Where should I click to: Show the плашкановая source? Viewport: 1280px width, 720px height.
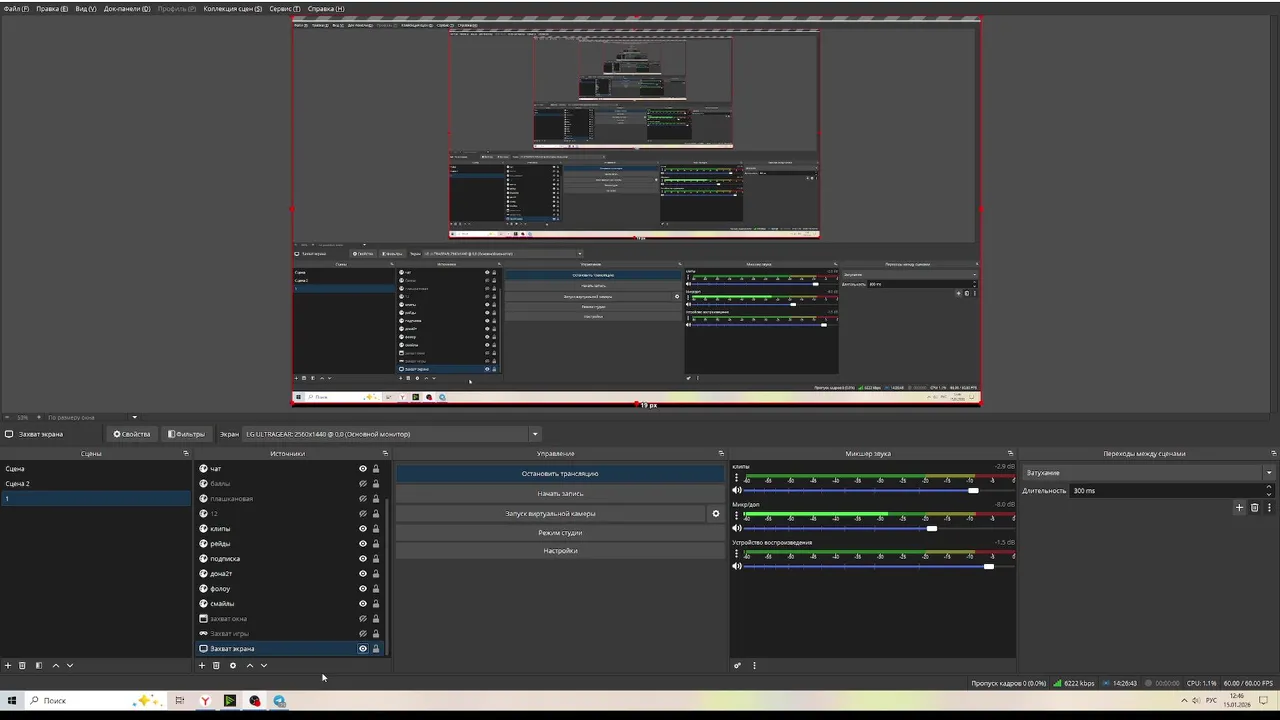coord(363,498)
